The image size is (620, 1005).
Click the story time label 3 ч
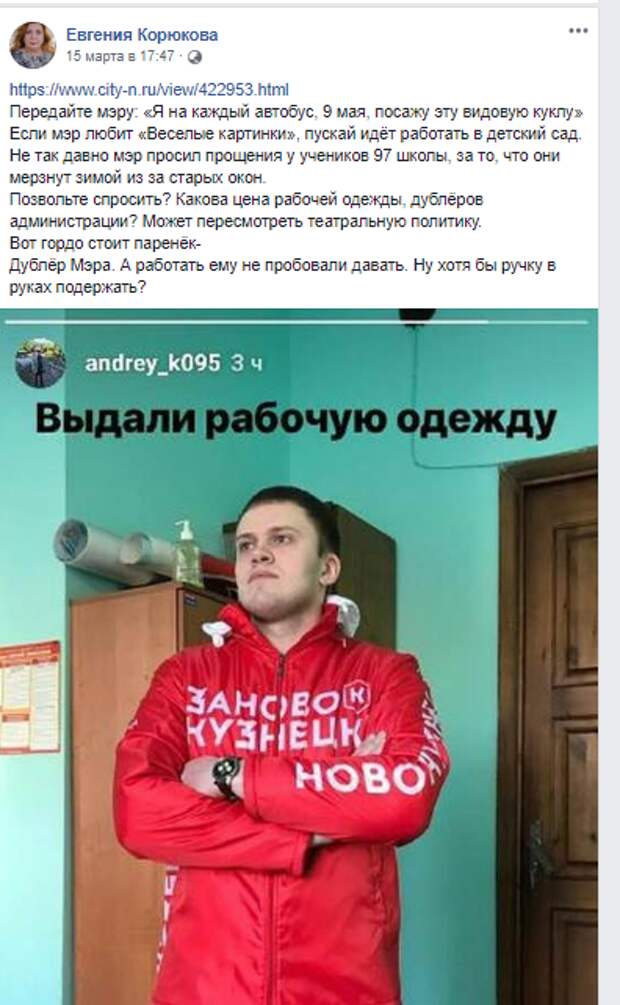(x=246, y=363)
